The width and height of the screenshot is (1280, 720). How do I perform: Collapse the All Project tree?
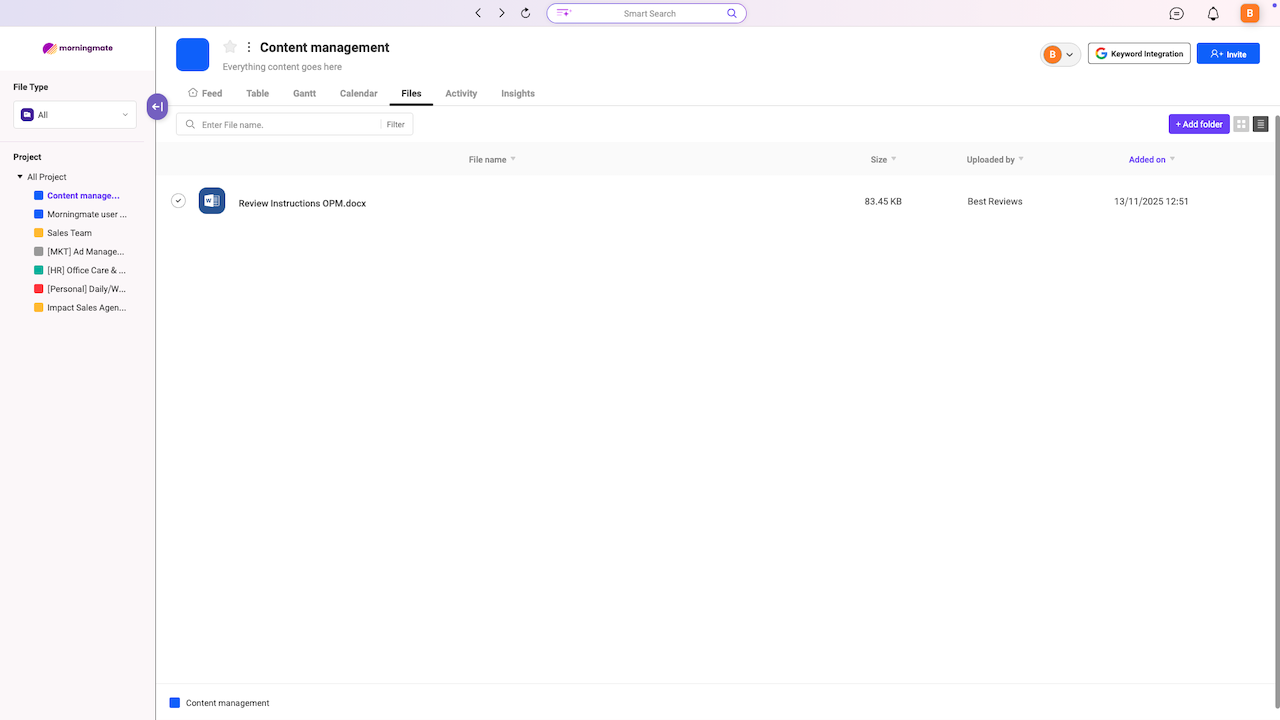(20, 177)
